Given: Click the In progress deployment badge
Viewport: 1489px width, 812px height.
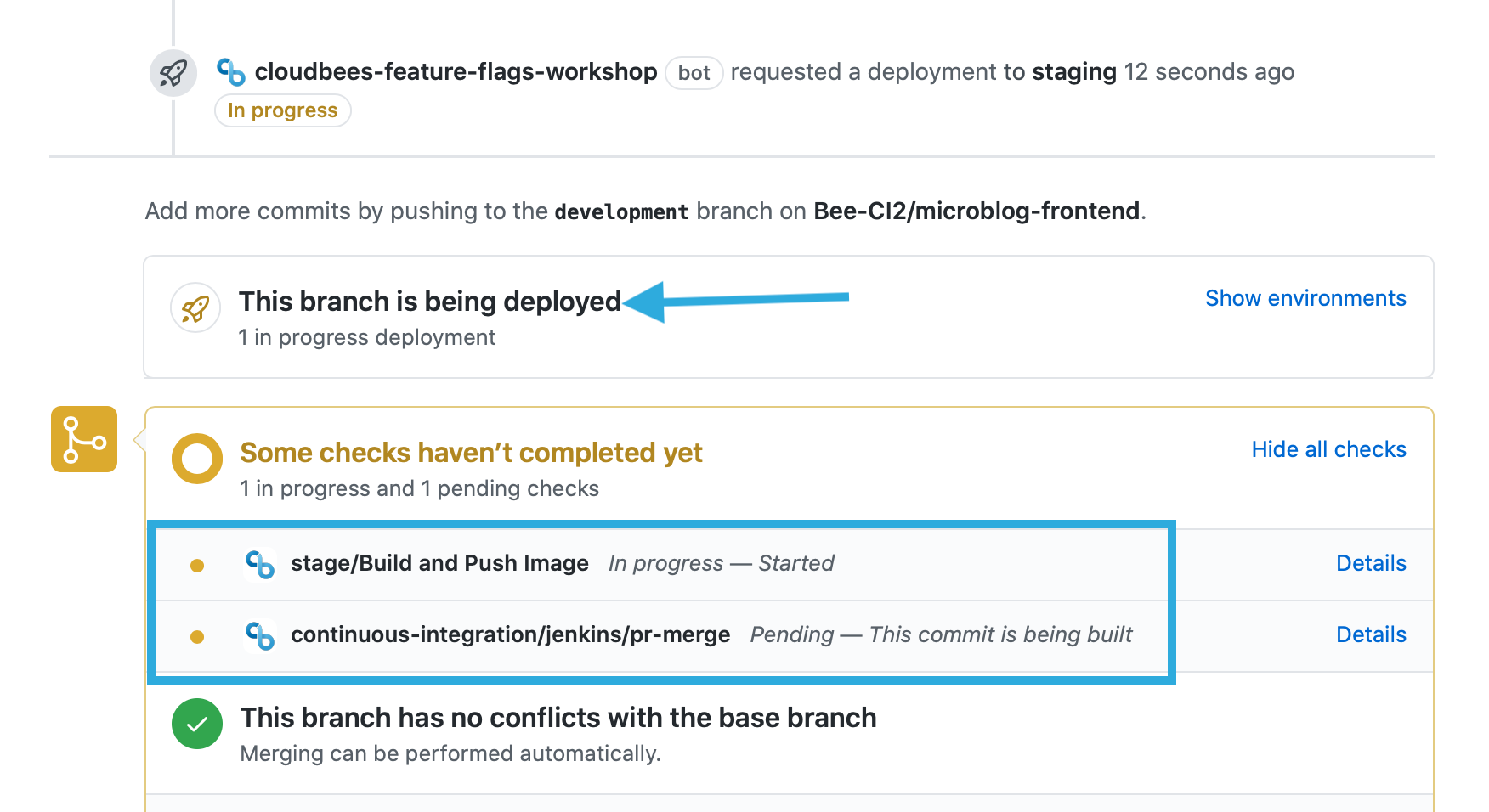Looking at the screenshot, I should click(x=283, y=110).
